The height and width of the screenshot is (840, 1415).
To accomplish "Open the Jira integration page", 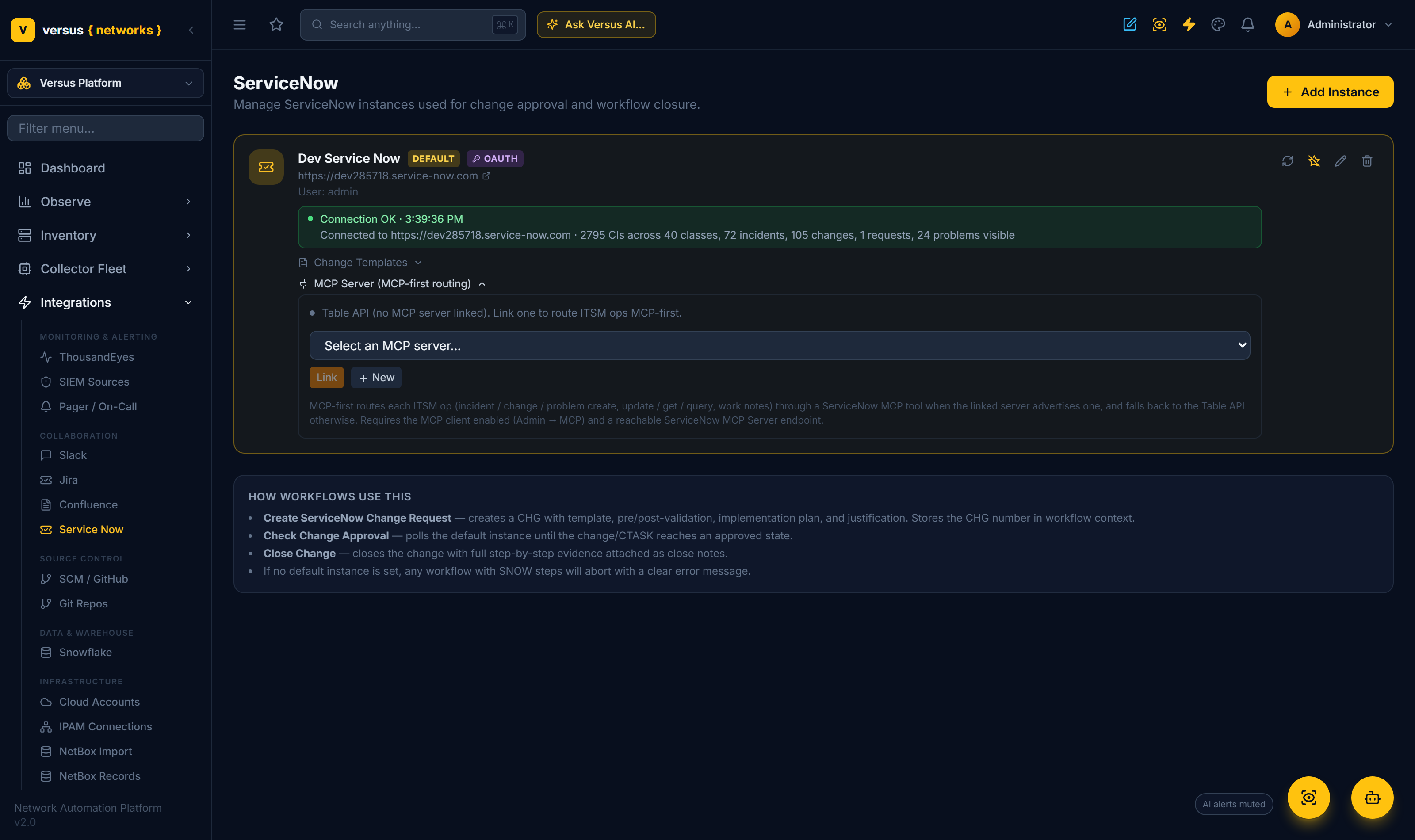I will 69,480.
